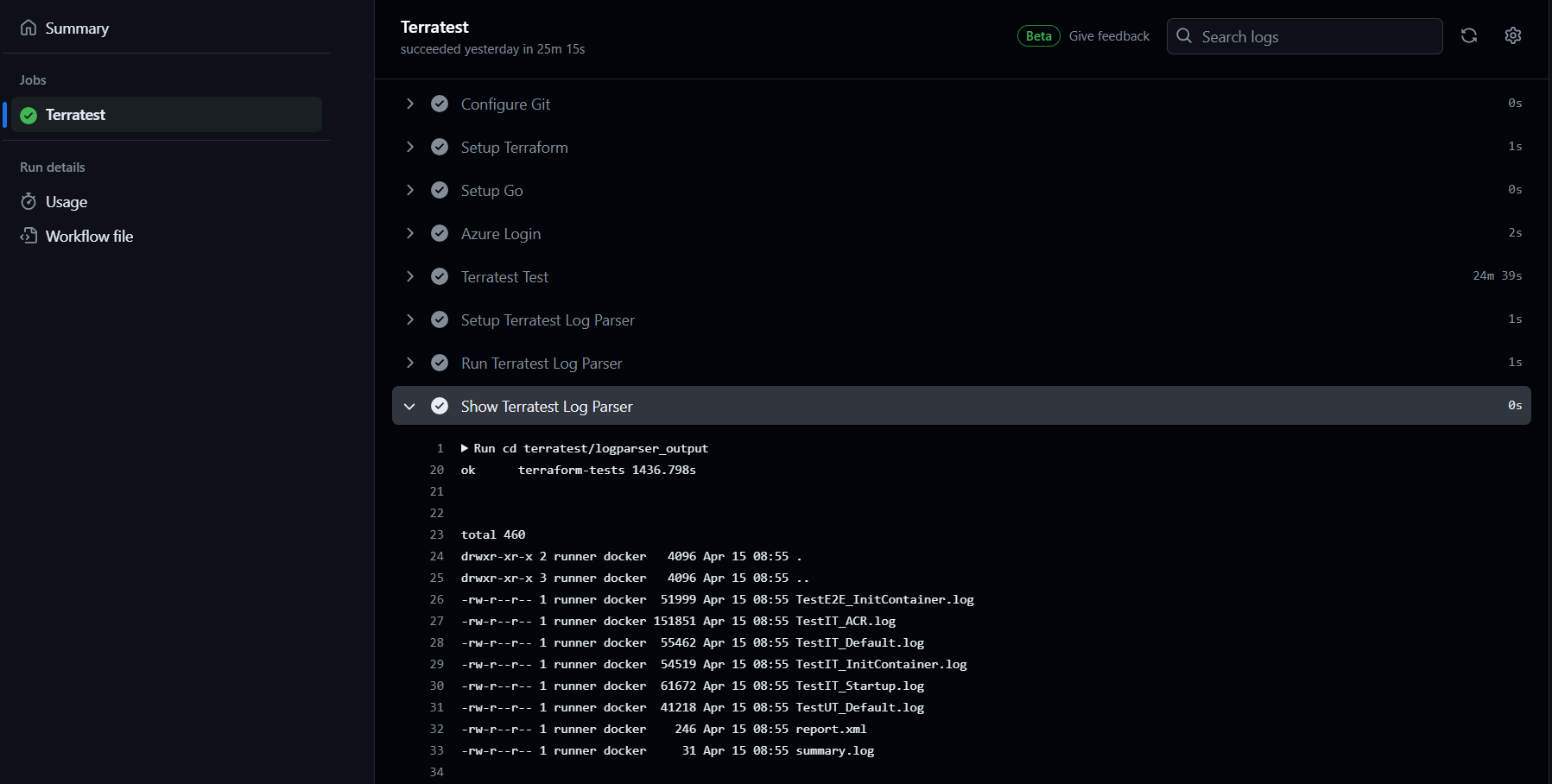The height and width of the screenshot is (784, 1552).
Task: Click the Summary home icon
Action: coord(29,28)
